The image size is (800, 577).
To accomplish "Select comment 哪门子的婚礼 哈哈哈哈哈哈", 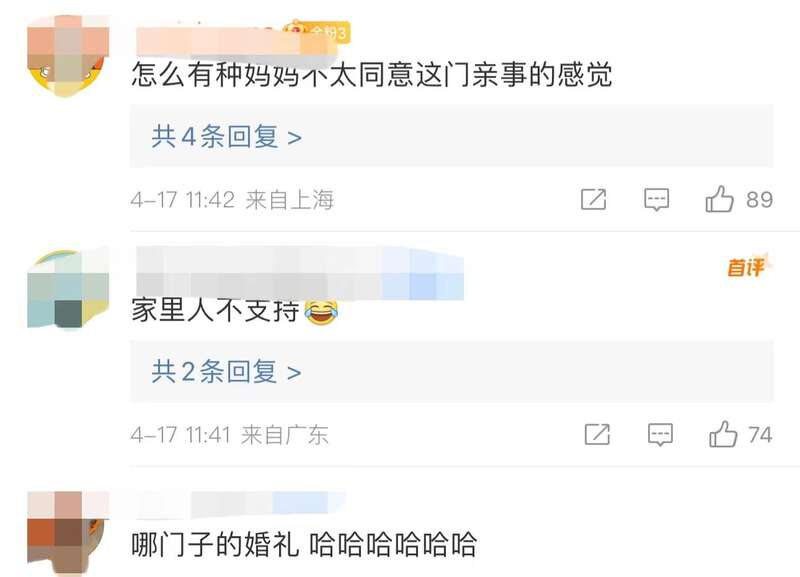I will pyautogui.click(x=304, y=544).
